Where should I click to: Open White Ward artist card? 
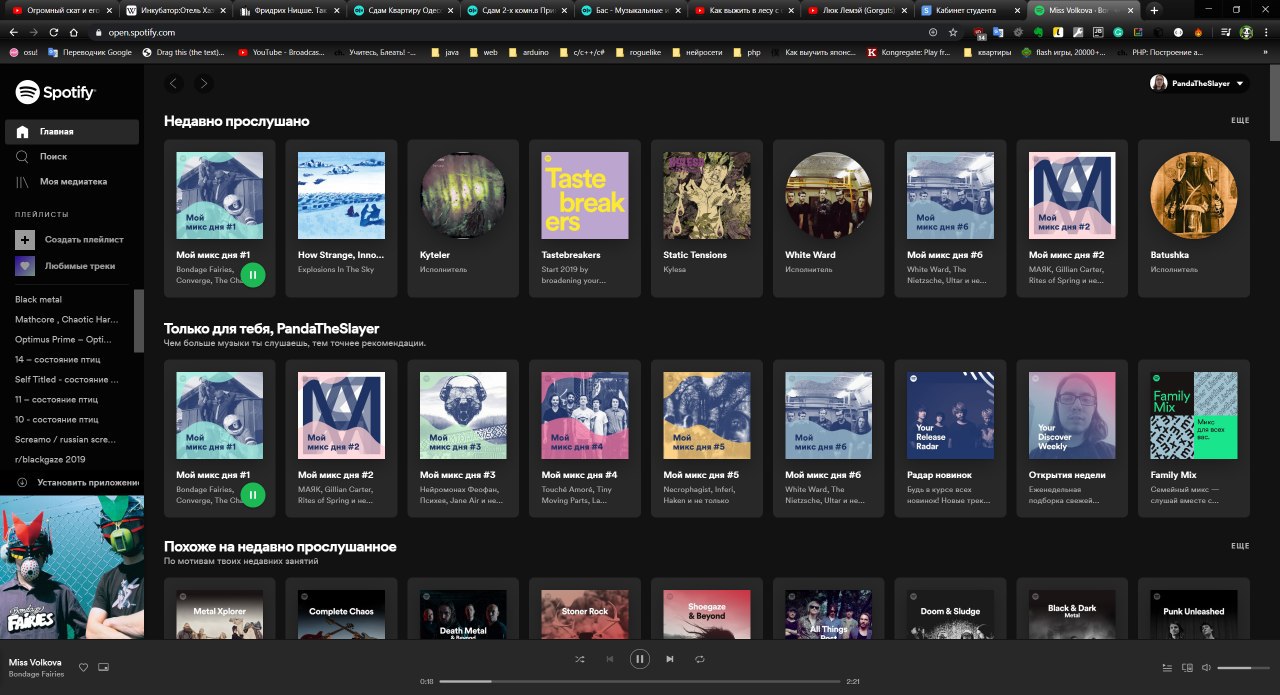click(829, 218)
